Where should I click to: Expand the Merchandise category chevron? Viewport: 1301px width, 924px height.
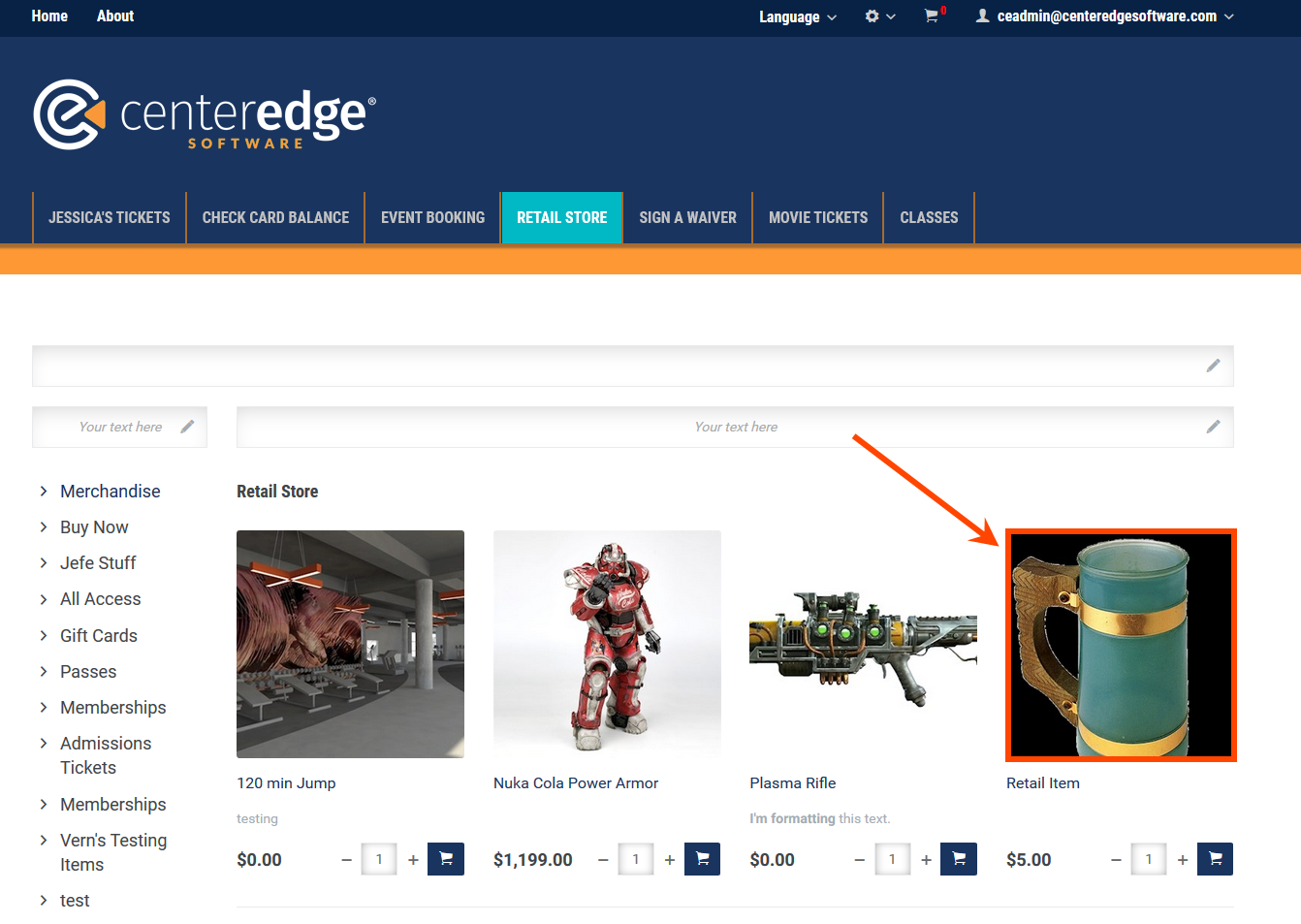coord(44,491)
